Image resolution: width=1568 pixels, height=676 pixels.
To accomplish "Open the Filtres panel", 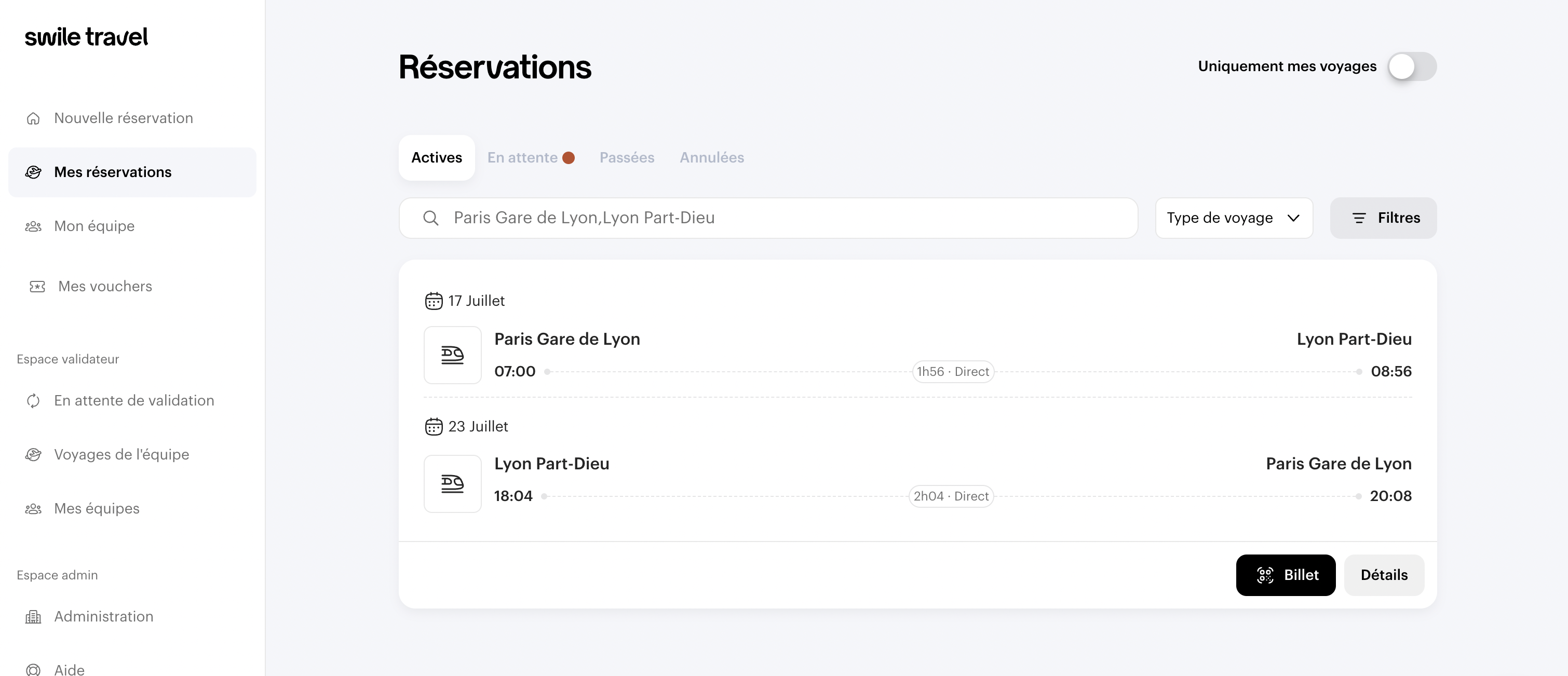I will coord(1383,218).
